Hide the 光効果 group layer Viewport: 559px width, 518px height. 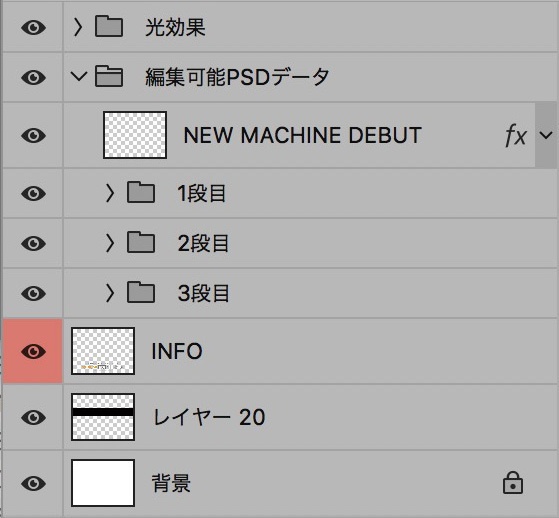coord(33,28)
